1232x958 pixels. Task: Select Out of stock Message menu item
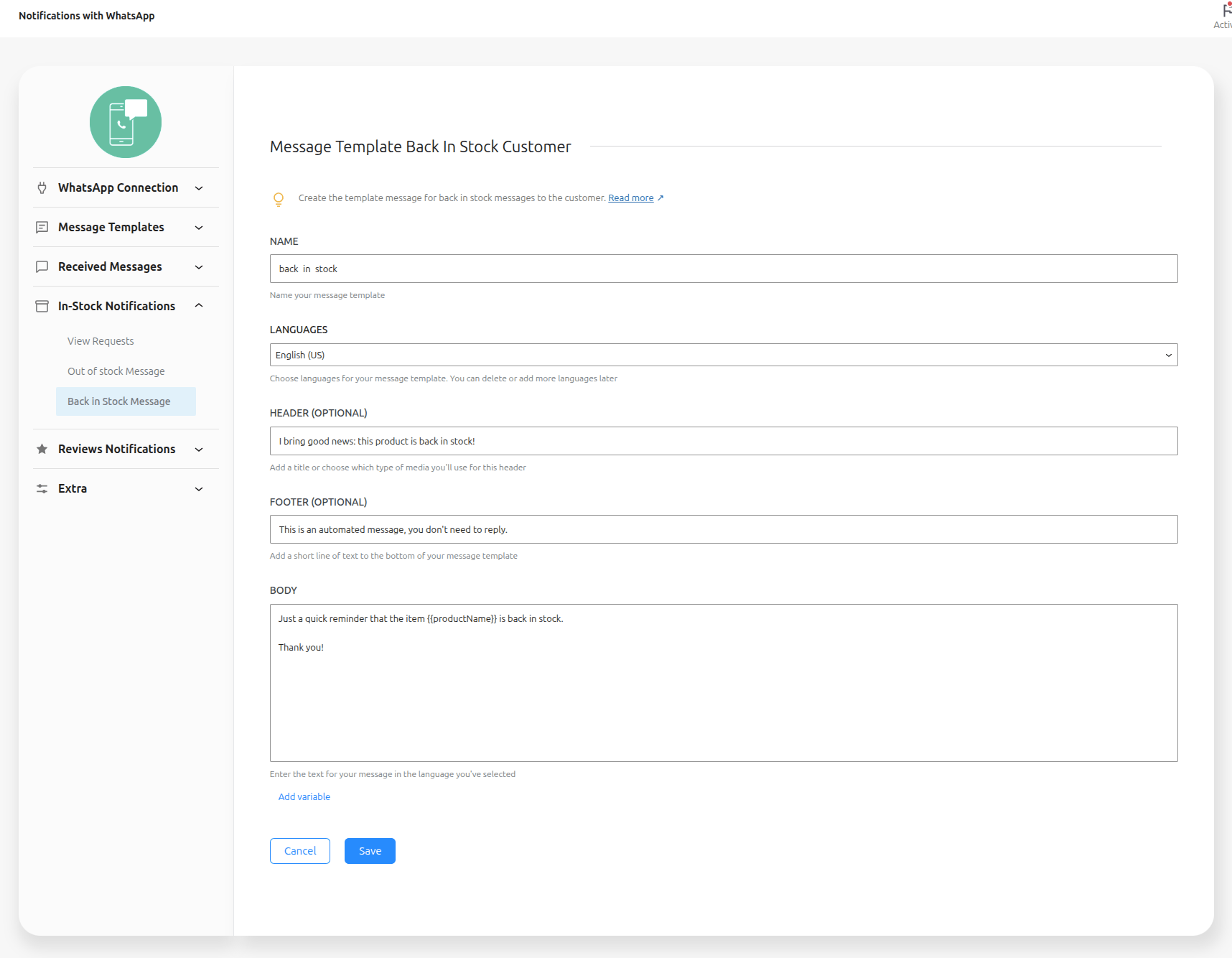(116, 371)
